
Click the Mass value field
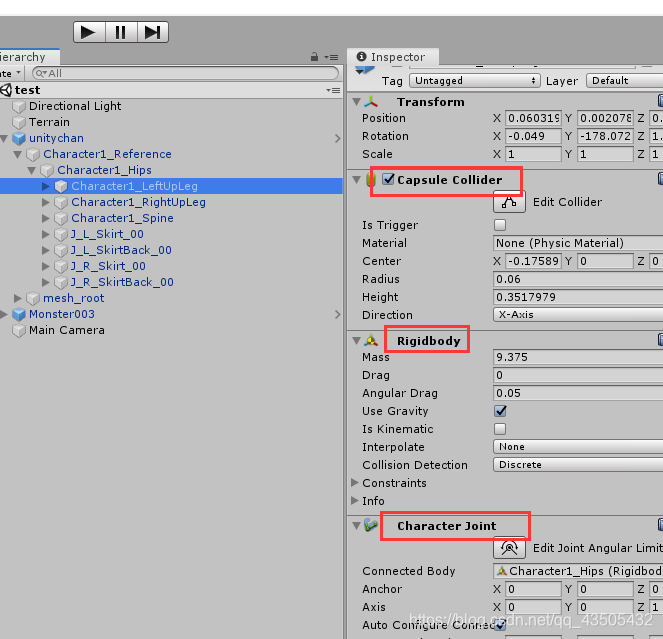pyautogui.click(x=578, y=357)
